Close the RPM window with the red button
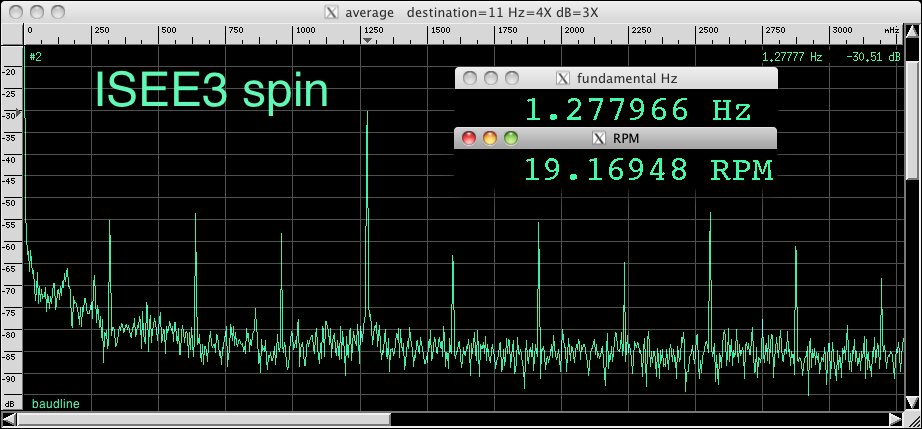Viewport: 922px width, 429px height. click(x=469, y=138)
